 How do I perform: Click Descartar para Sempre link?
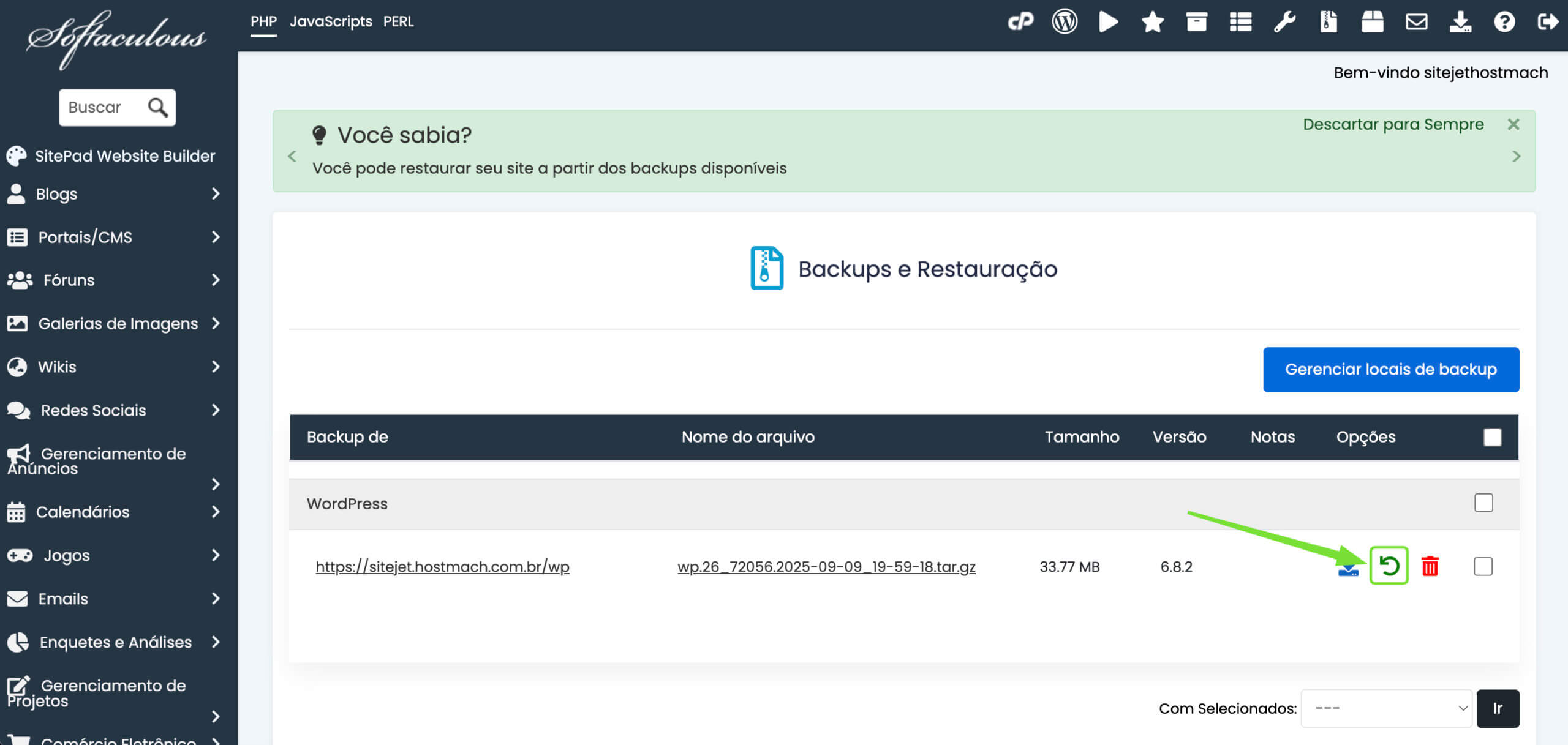(1393, 124)
